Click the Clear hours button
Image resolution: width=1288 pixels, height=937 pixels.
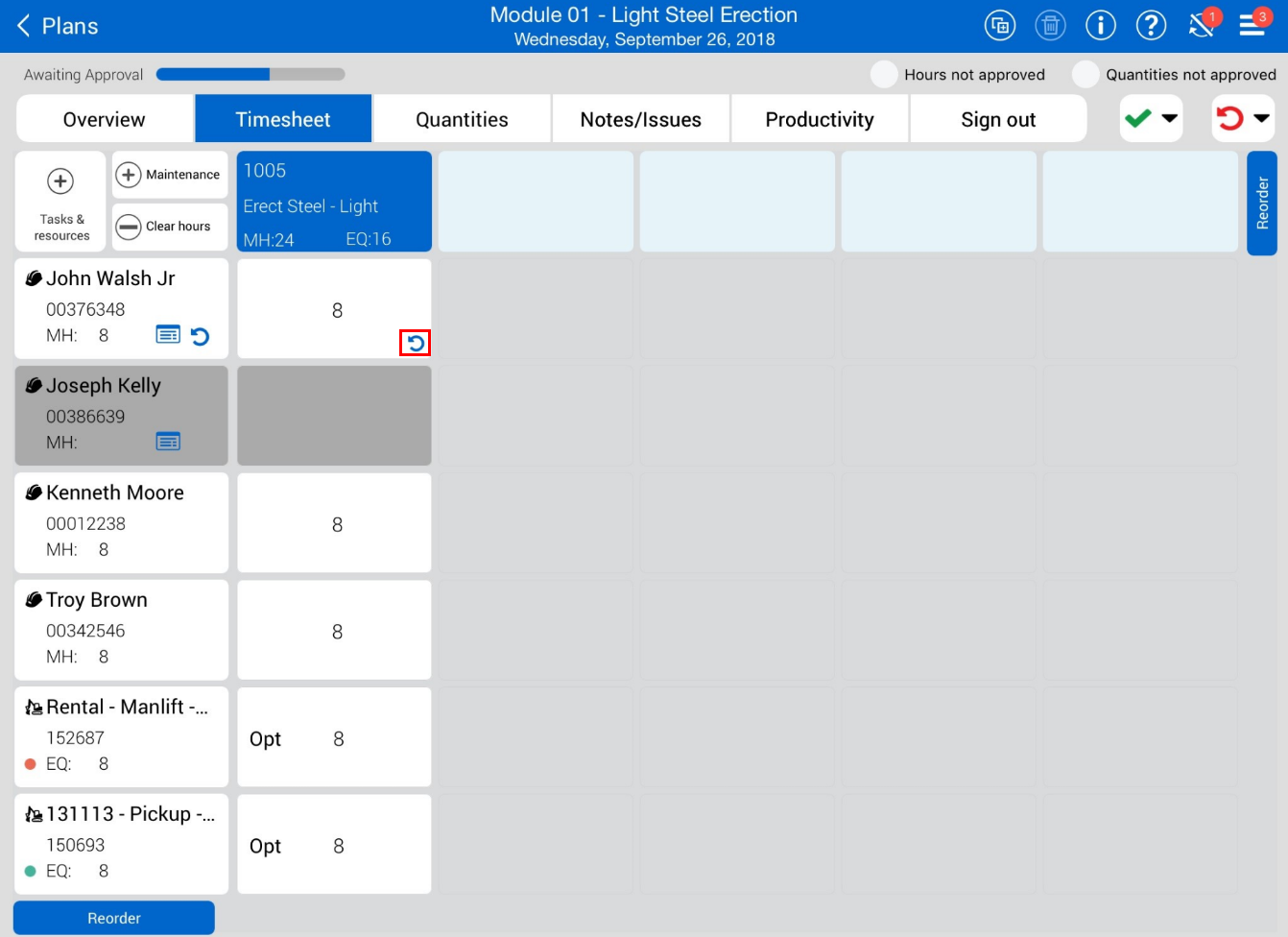(x=170, y=227)
